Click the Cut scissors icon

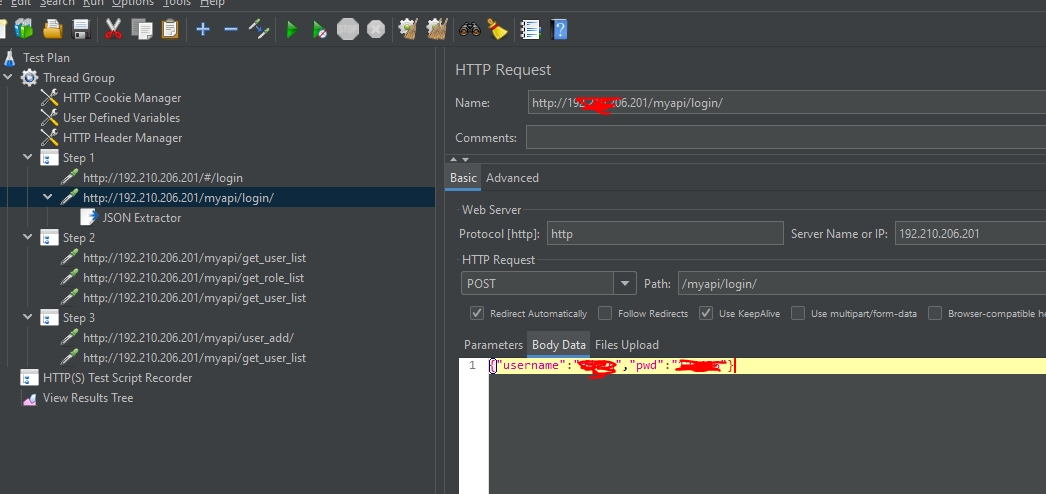[x=113, y=29]
